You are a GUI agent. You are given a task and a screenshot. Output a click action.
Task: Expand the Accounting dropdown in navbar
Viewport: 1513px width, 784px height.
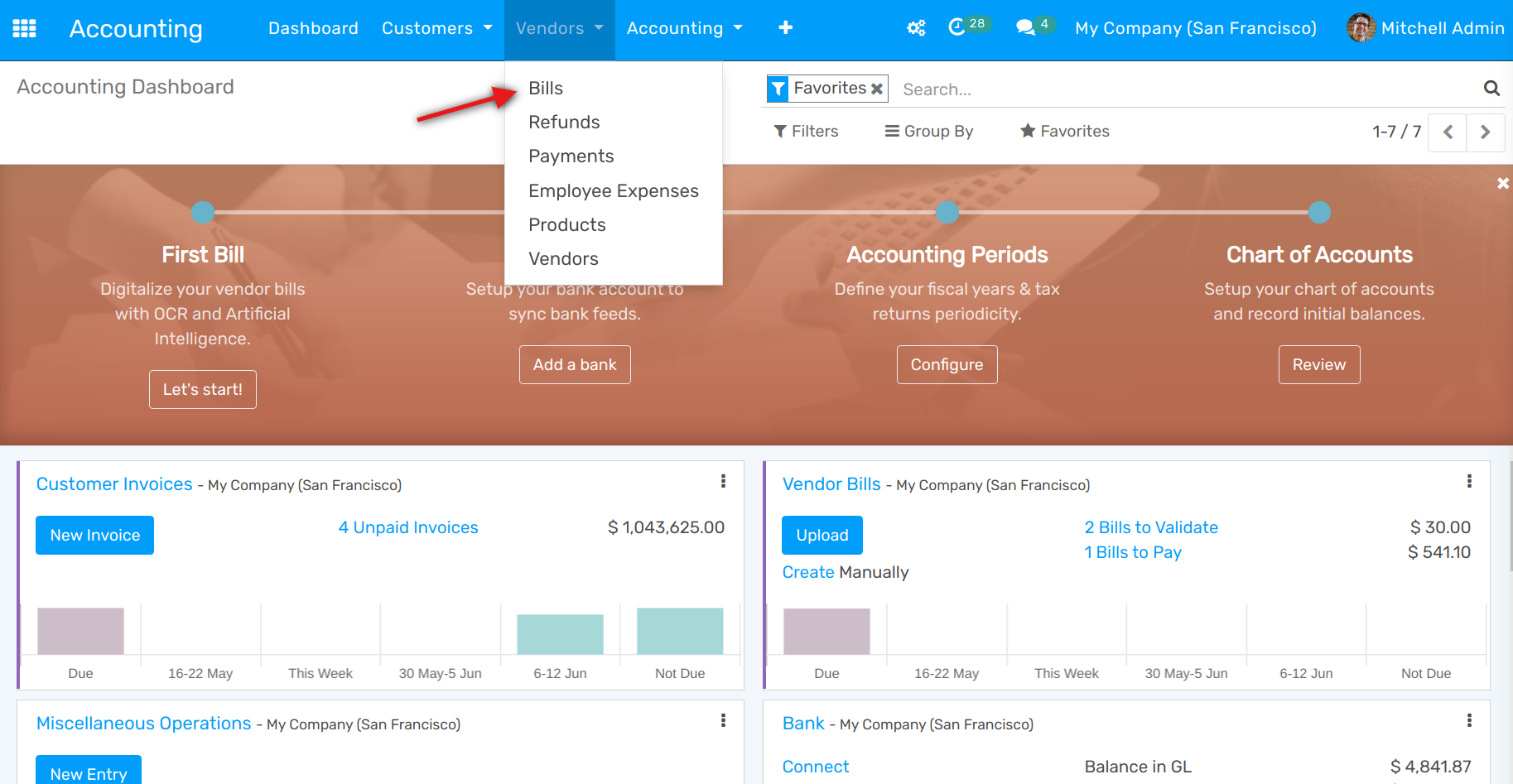[x=684, y=28]
